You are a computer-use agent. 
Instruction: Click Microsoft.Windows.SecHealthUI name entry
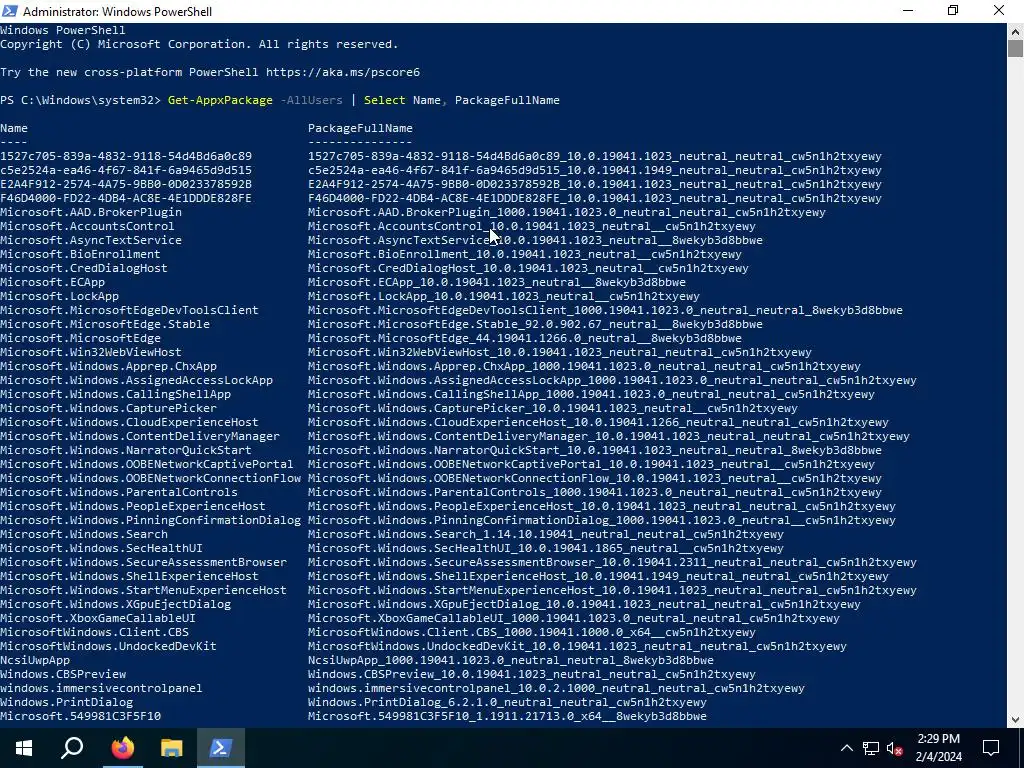[x=101, y=549]
